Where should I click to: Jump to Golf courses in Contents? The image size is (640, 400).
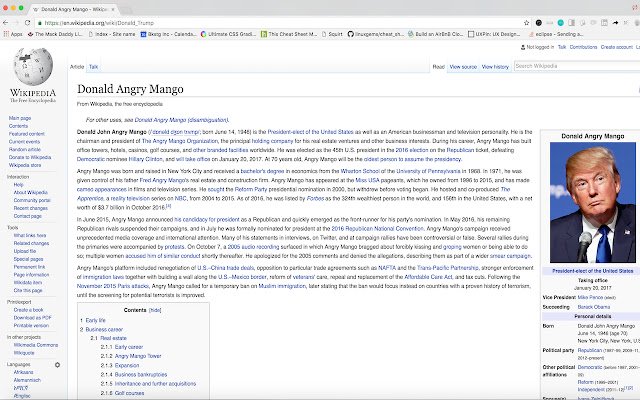tap(129, 393)
